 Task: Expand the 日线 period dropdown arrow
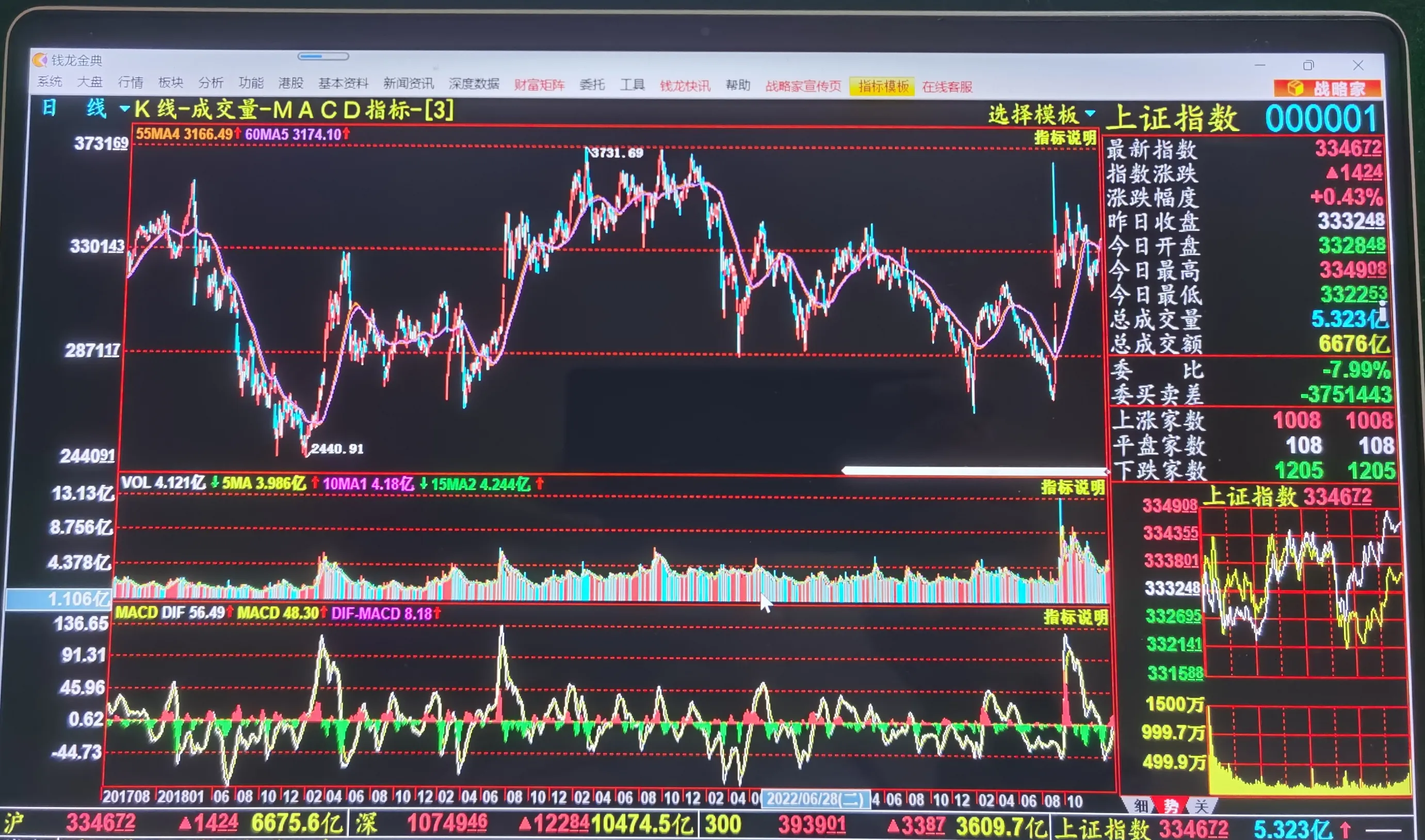point(124,108)
